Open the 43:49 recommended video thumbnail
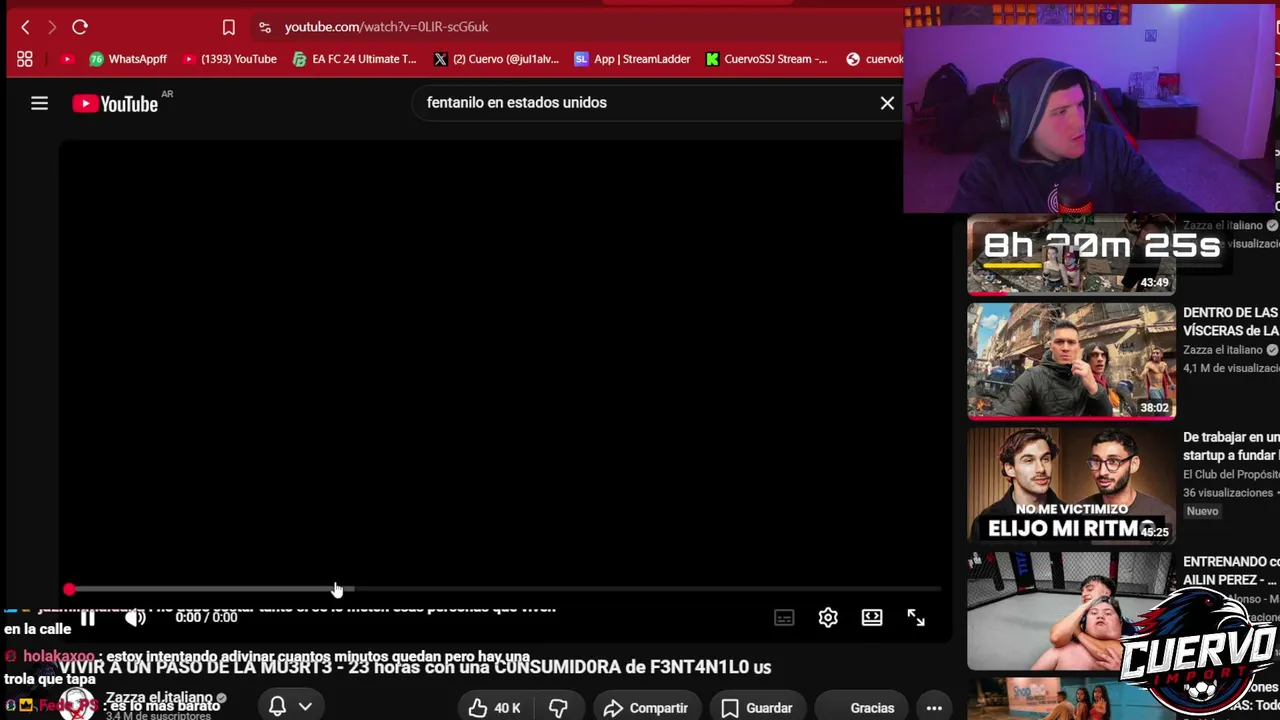The width and height of the screenshot is (1280, 720). pos(1071,256)
